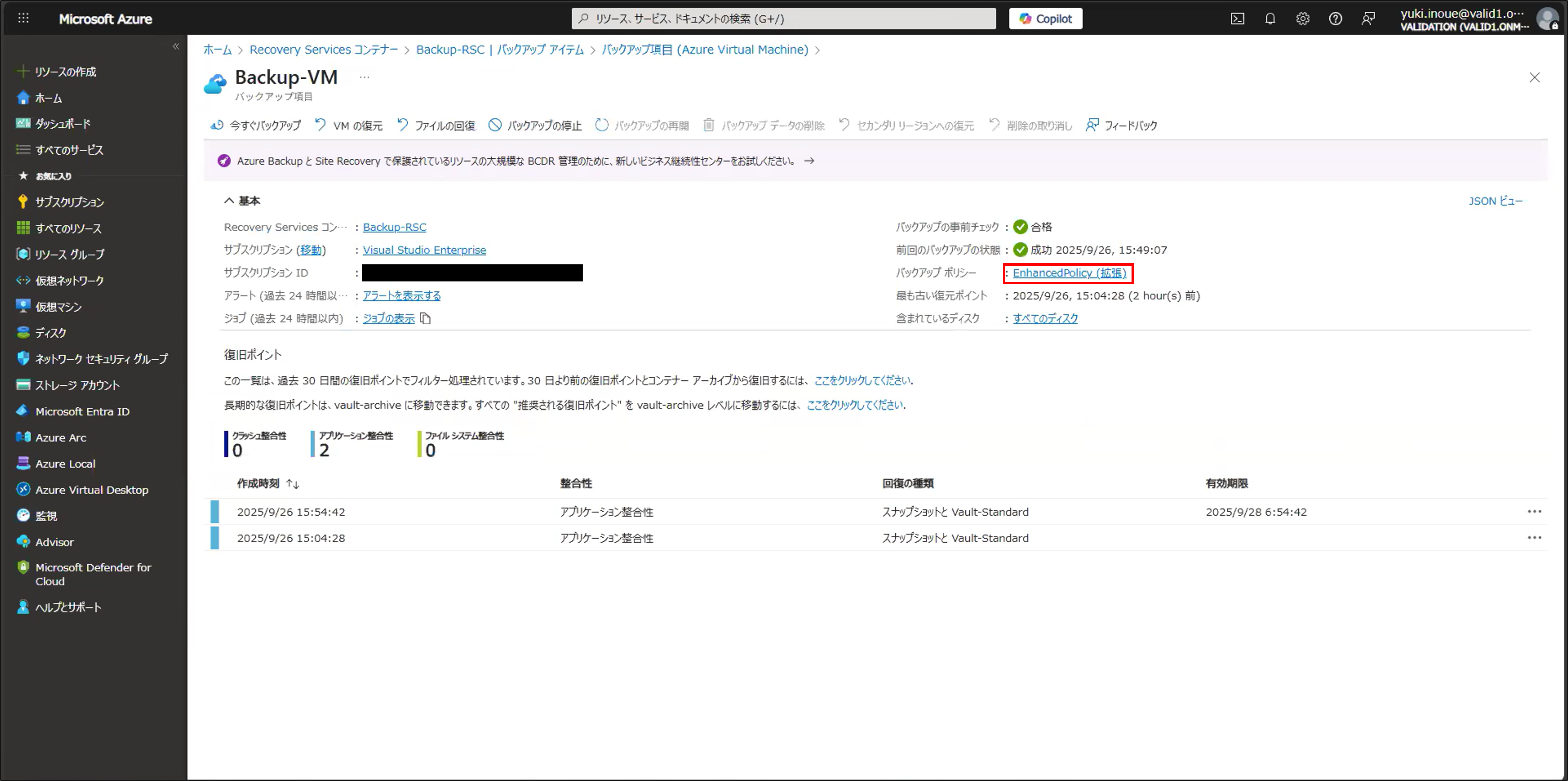The height and width of the screenshot is (781, 1568).
Task: Click the バックアップの停止 toolbar button
Action: (535, 125)
